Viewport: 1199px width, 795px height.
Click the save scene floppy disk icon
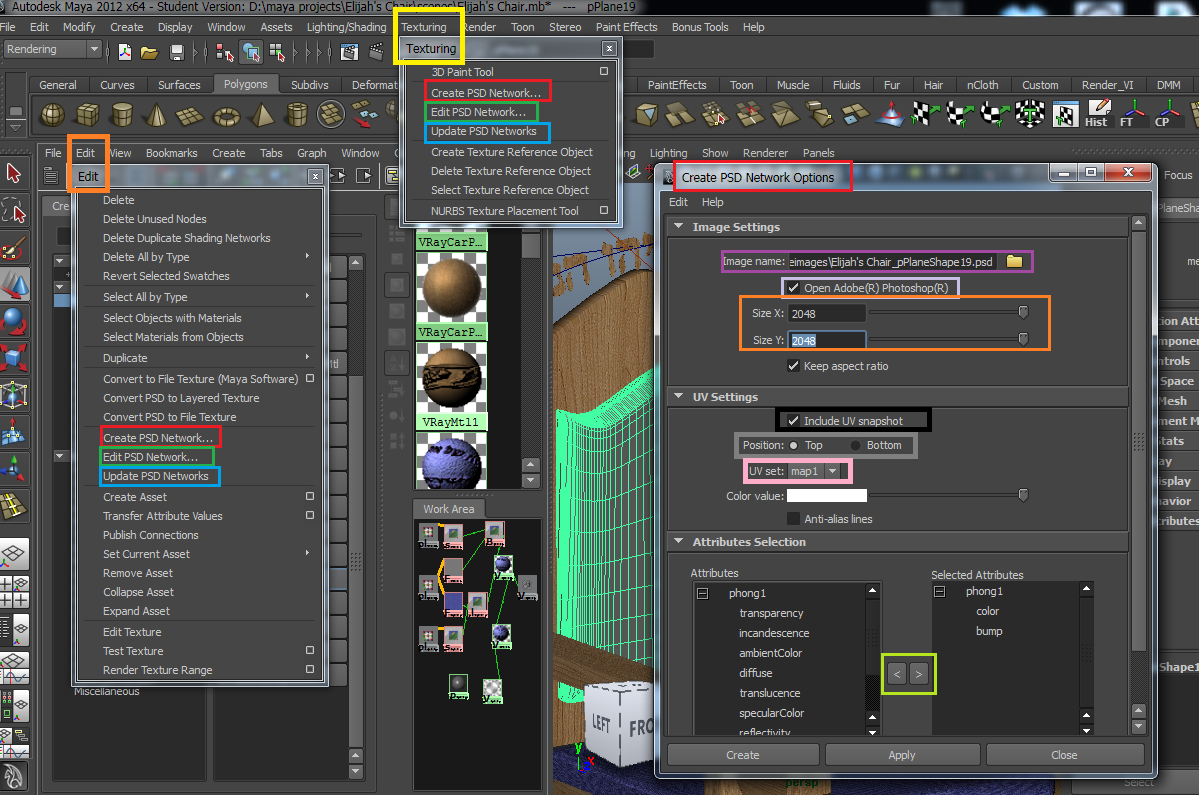click(177, 50)
